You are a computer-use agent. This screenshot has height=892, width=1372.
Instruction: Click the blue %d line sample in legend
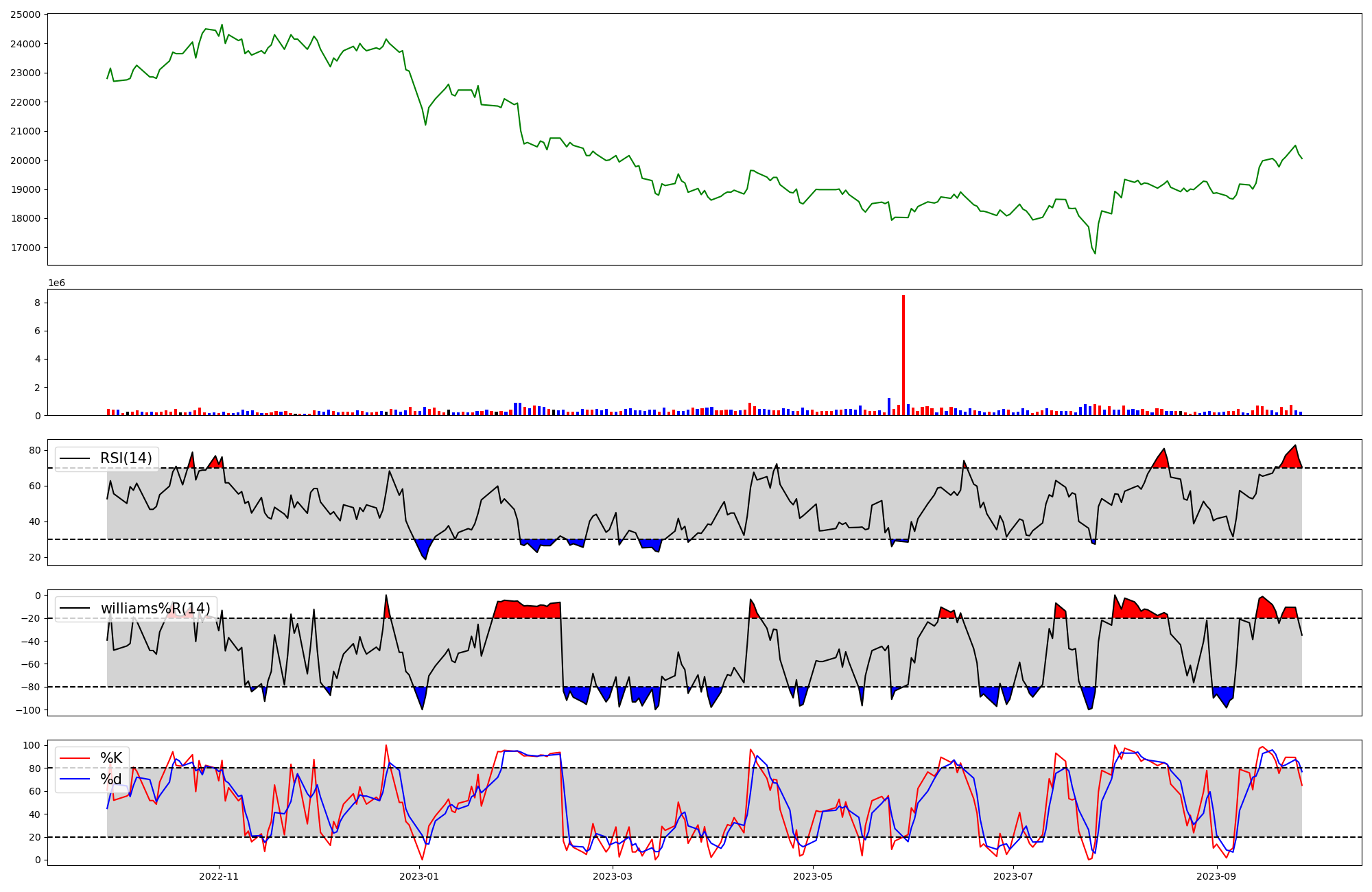pos(75,779)
